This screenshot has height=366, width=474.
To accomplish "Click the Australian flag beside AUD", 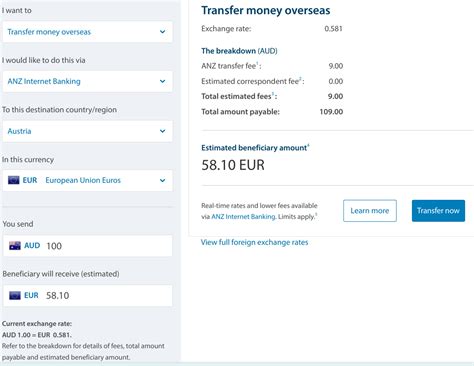I will click(15, 246).
